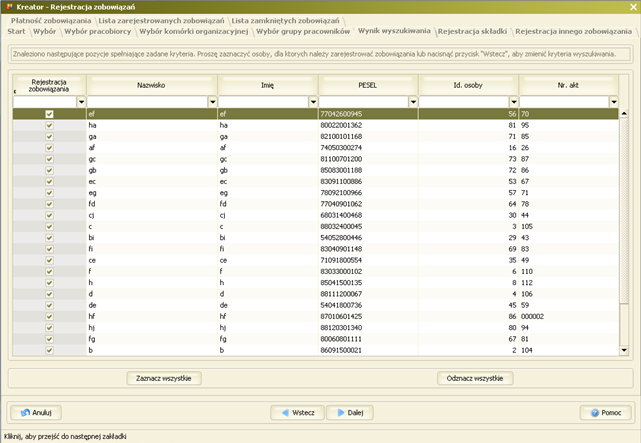
Task: Select PESEL cell 80022001362
Action: tap(368, 125)
